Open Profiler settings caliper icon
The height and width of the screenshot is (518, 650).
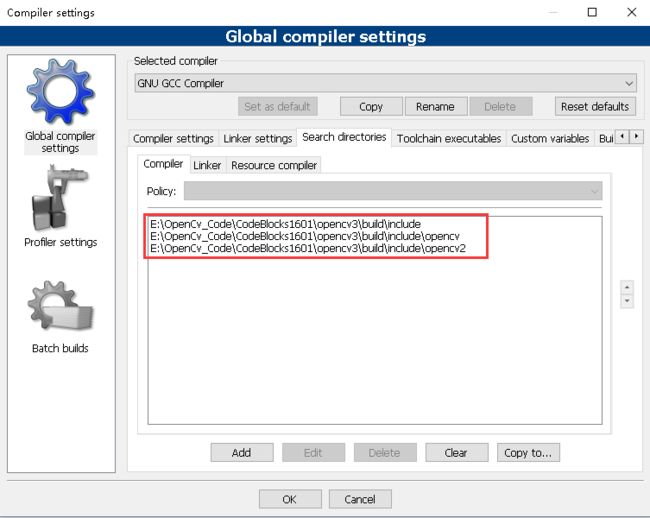tap(60, 198)
